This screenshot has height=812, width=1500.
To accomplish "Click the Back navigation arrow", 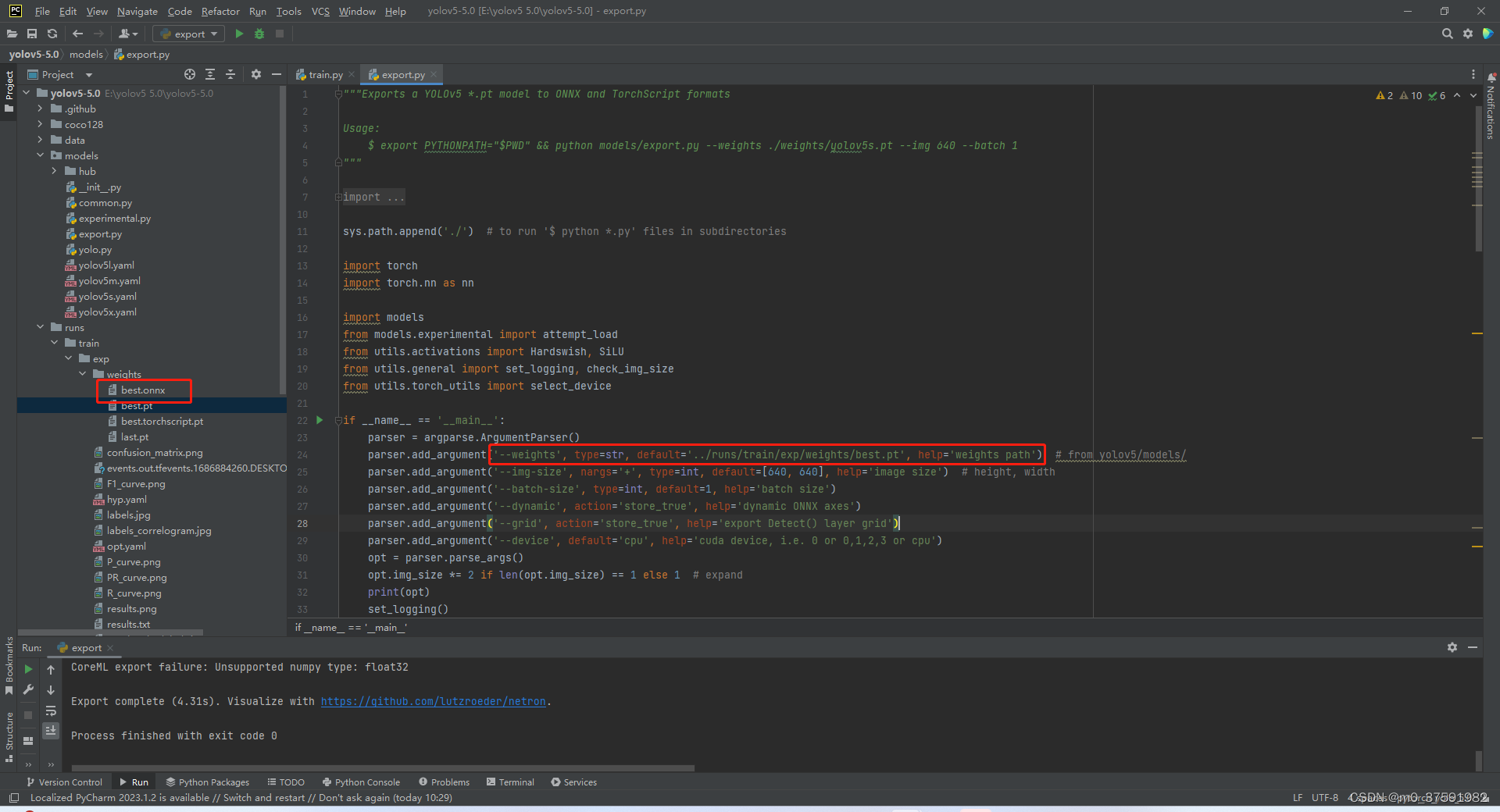I will (x=77, y=34).
